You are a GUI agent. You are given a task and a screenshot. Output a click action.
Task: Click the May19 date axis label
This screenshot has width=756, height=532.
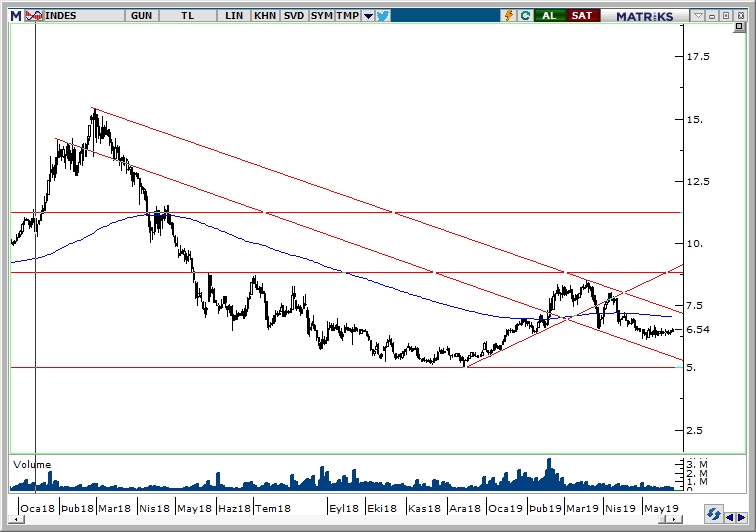coord(661,508)
